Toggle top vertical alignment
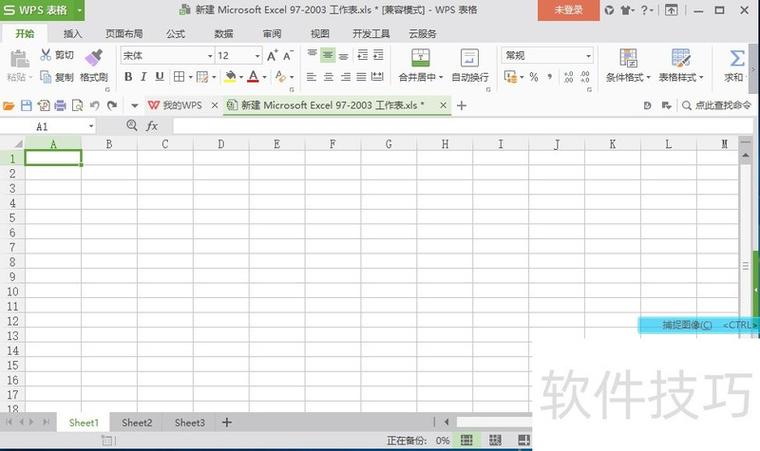 tap(312, 55)
